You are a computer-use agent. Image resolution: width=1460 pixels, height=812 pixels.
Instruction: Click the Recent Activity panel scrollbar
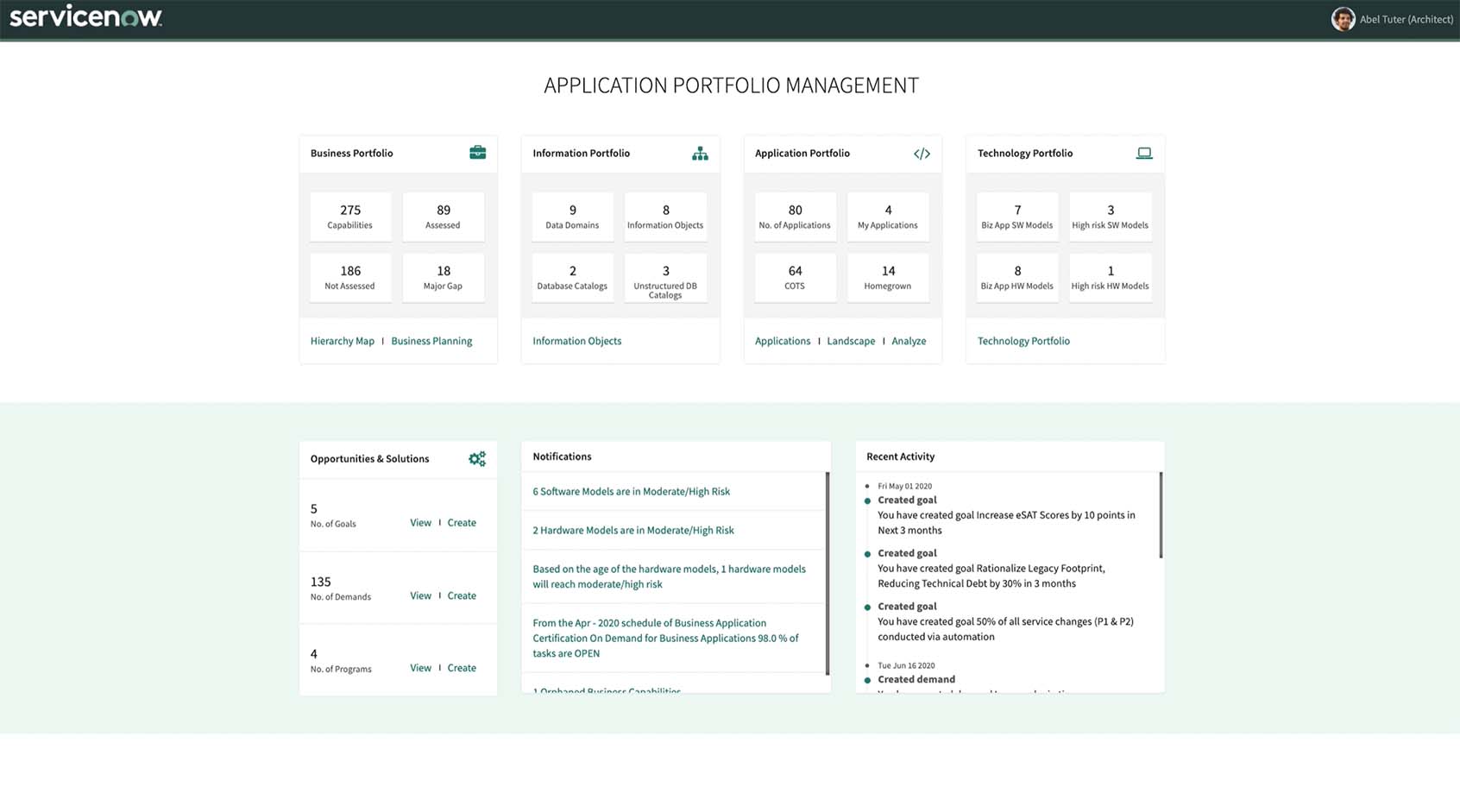point(1161,515)
